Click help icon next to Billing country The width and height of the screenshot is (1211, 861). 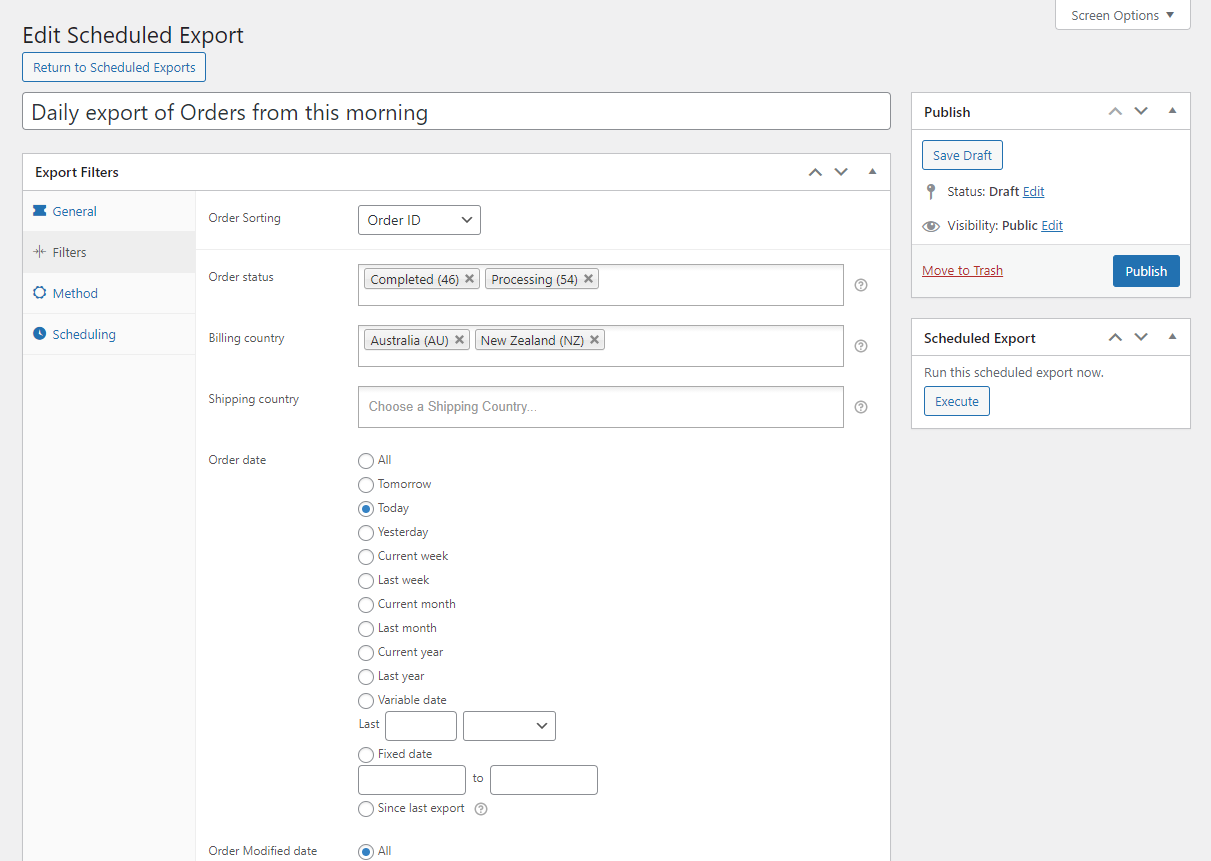point(861,346)
